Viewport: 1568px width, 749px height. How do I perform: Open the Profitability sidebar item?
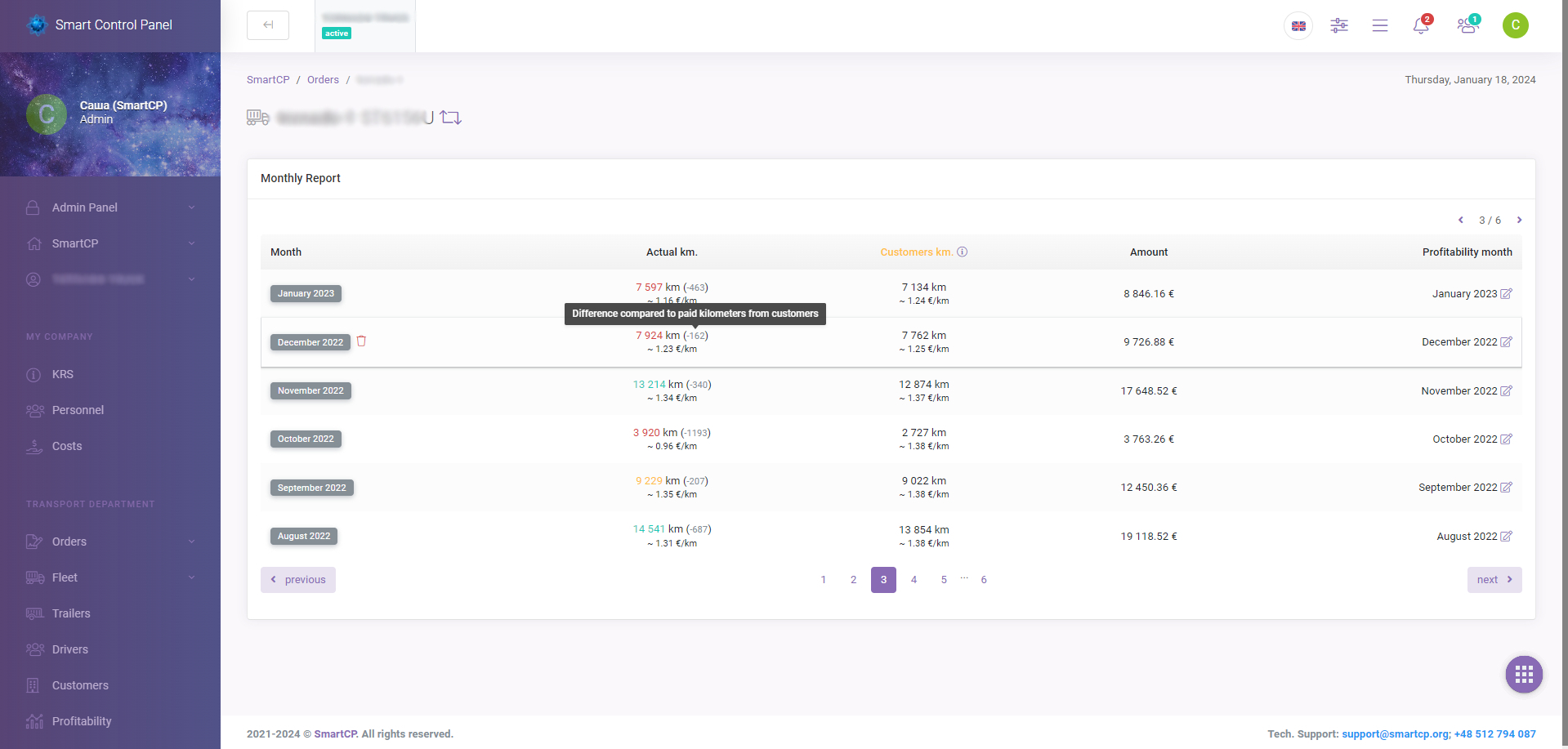pos(82,721)
